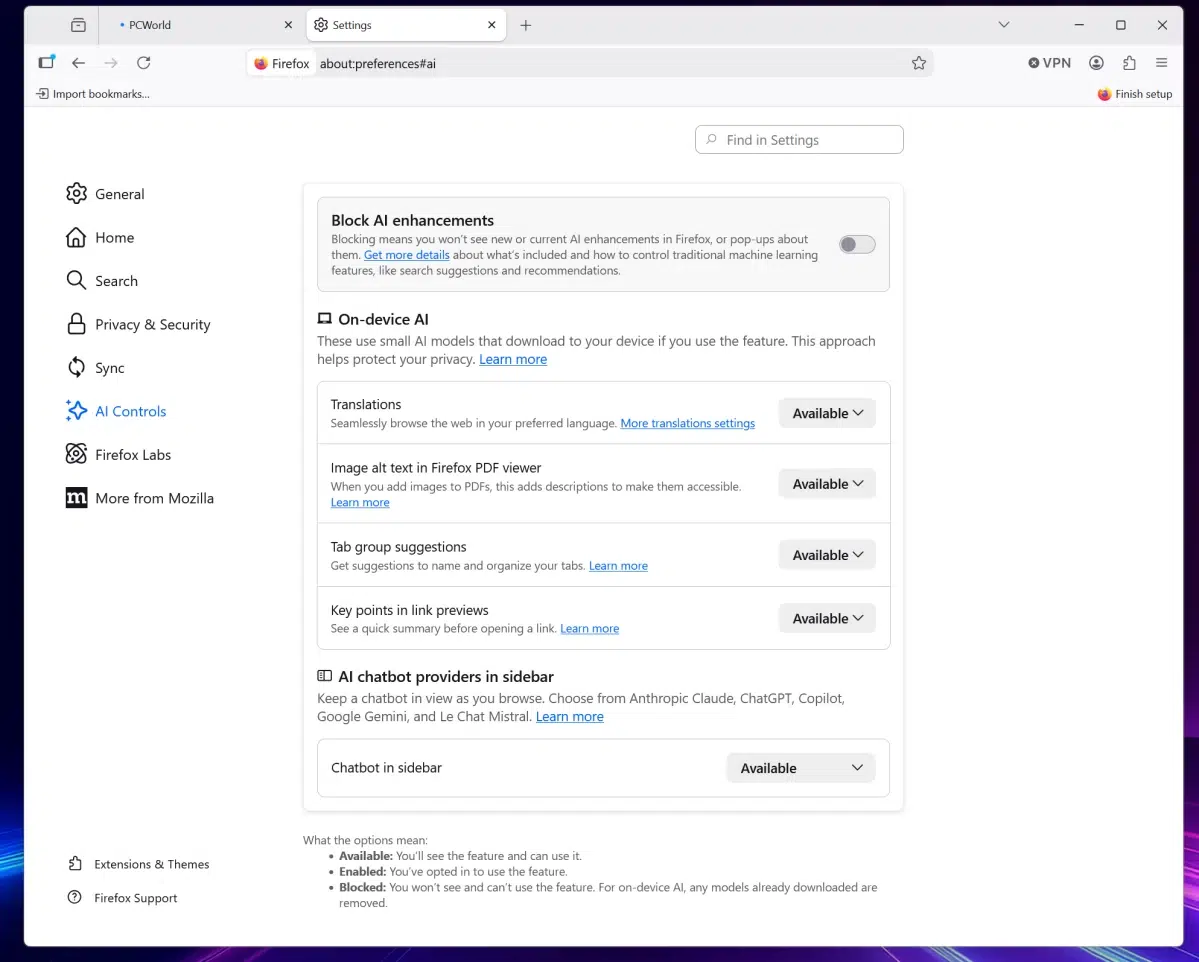This screenshot has width=1199, height=962.
Task: Click the VPN badge in the toolbar
Action: coord(1048,62)
